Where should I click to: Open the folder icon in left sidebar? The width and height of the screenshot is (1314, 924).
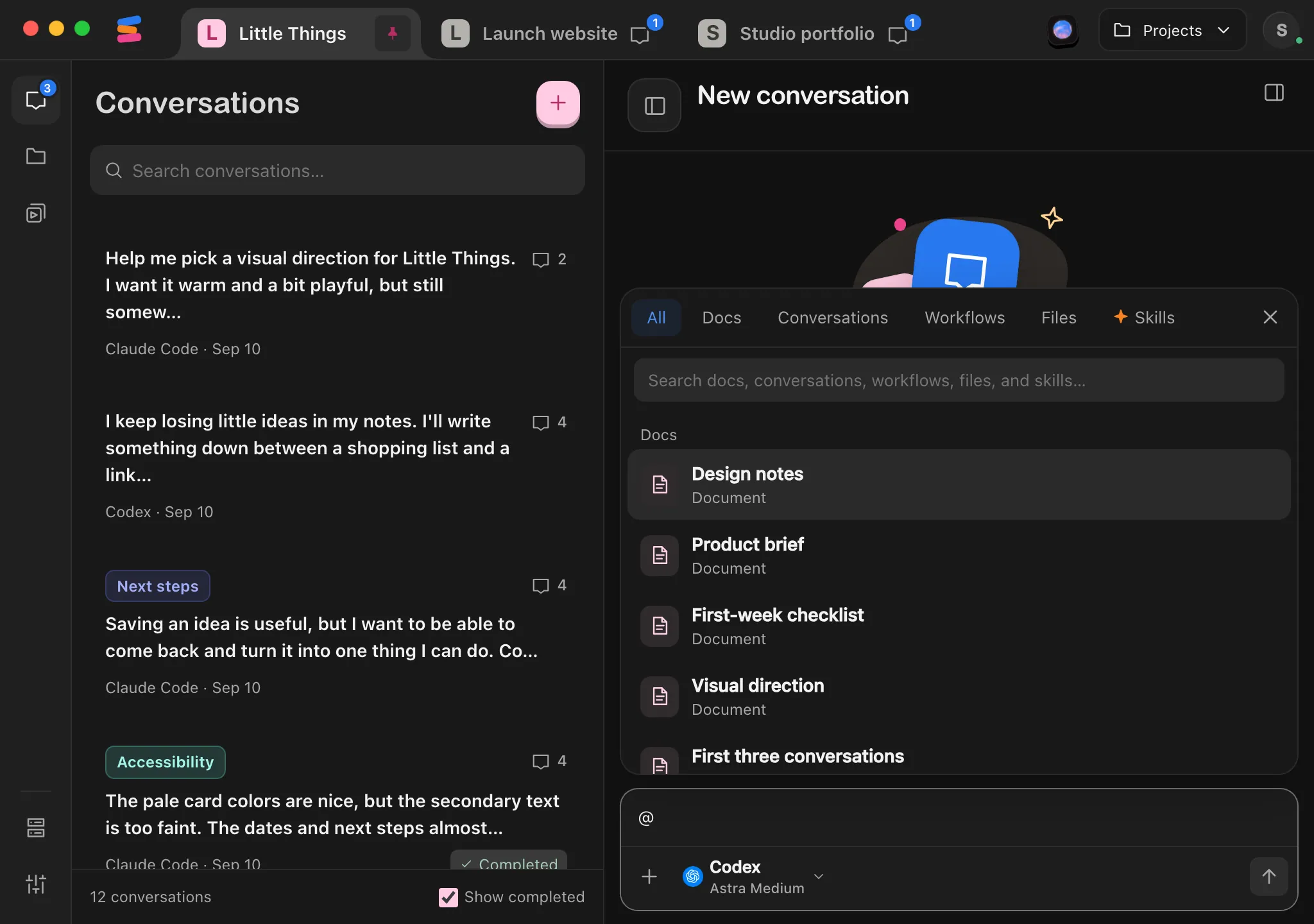click(36, 156)
